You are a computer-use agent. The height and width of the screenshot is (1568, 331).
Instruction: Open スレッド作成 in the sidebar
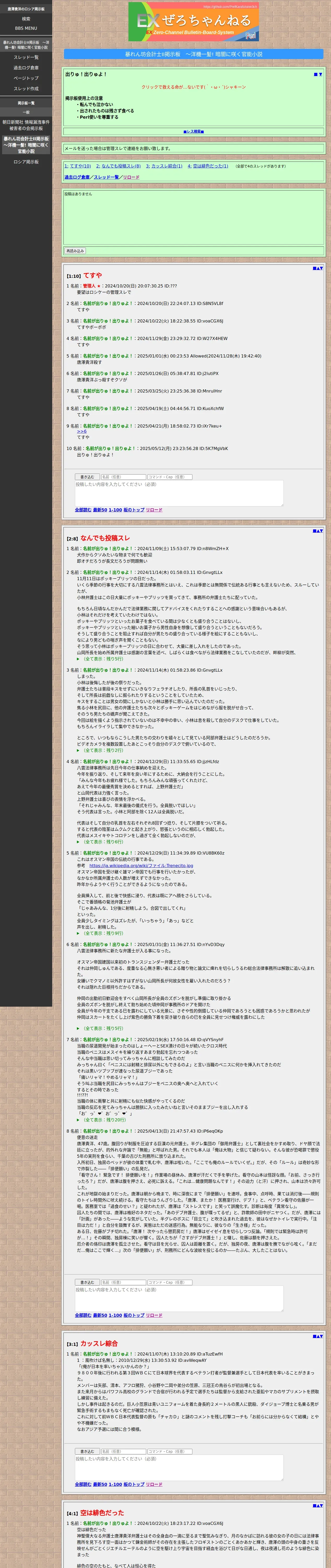pyautogui.click(x=26, y=89)
